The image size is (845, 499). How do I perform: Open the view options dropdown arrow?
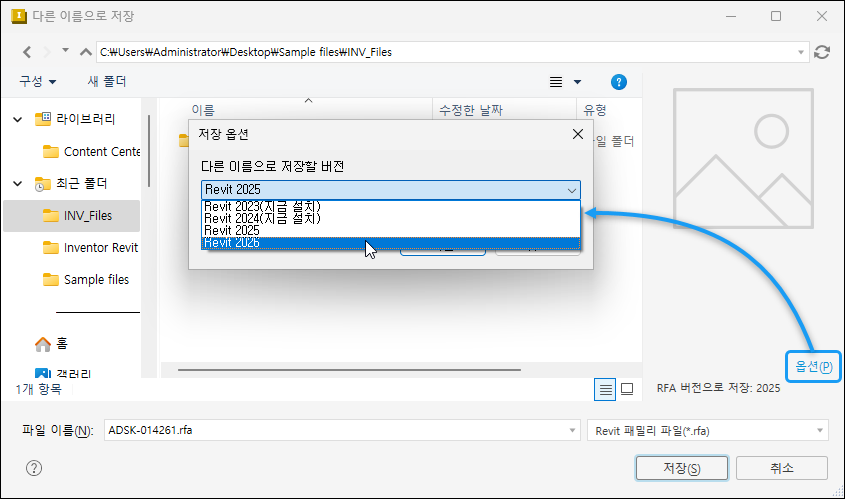pyautogui.click(x=577, y=82)
